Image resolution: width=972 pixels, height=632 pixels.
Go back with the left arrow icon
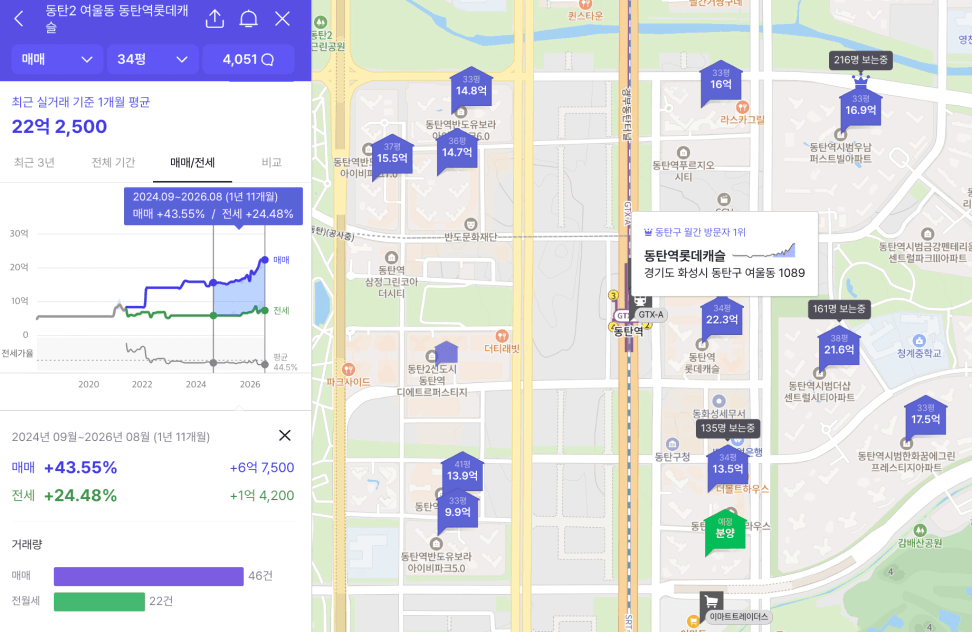click(x=19, y=19)
